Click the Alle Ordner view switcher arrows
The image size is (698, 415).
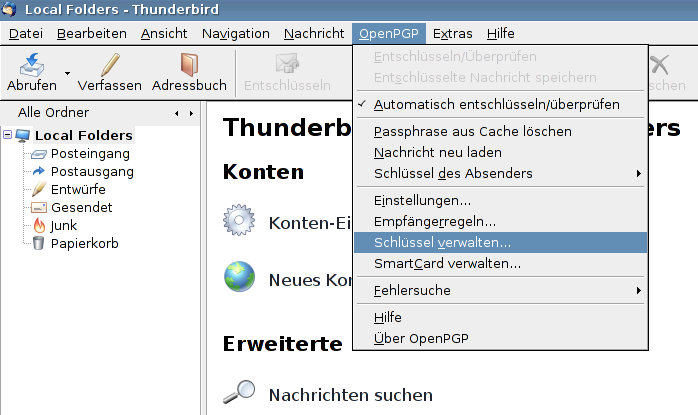182,113
